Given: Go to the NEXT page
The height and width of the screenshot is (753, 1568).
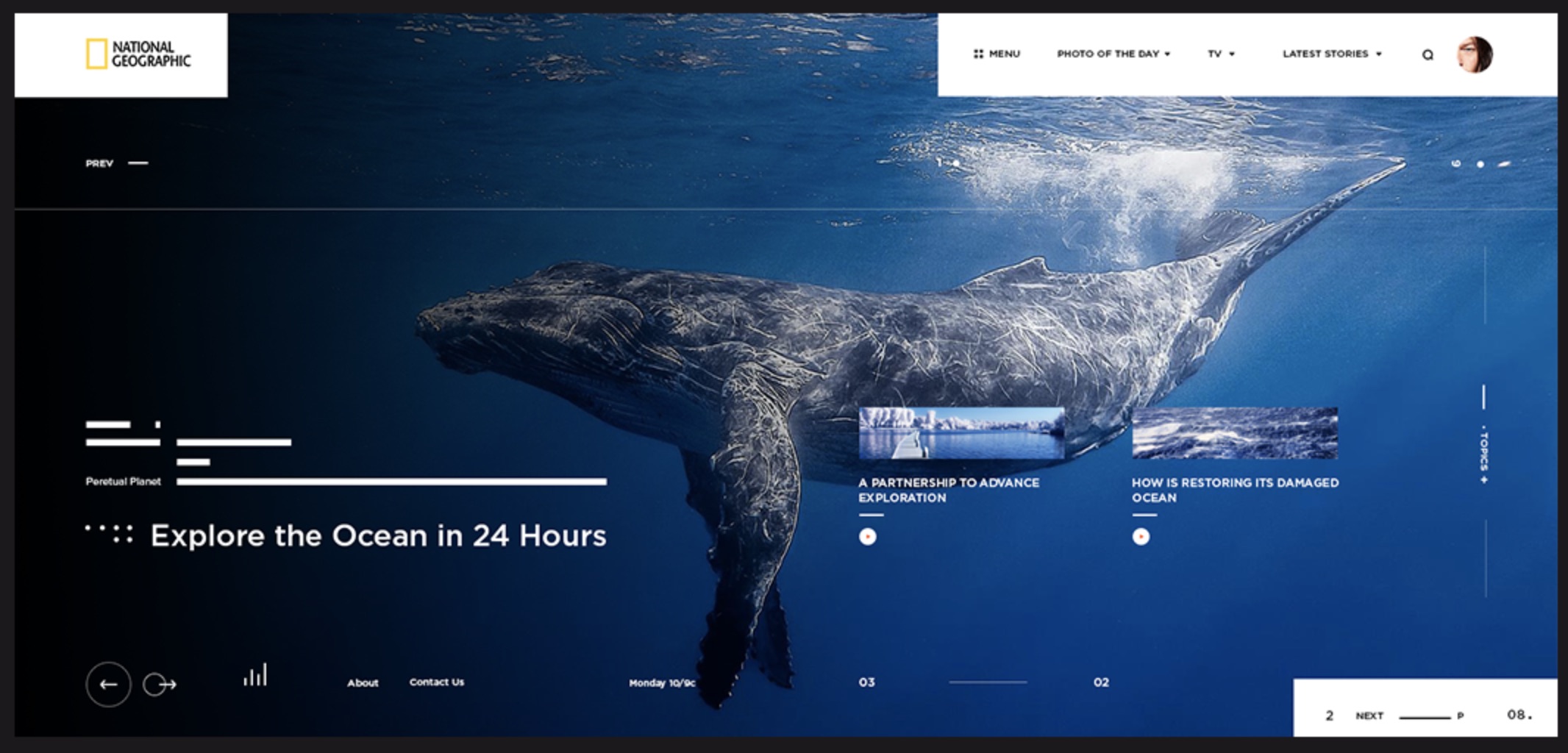Looking at the screenshot, I should tap(1369, 715).
